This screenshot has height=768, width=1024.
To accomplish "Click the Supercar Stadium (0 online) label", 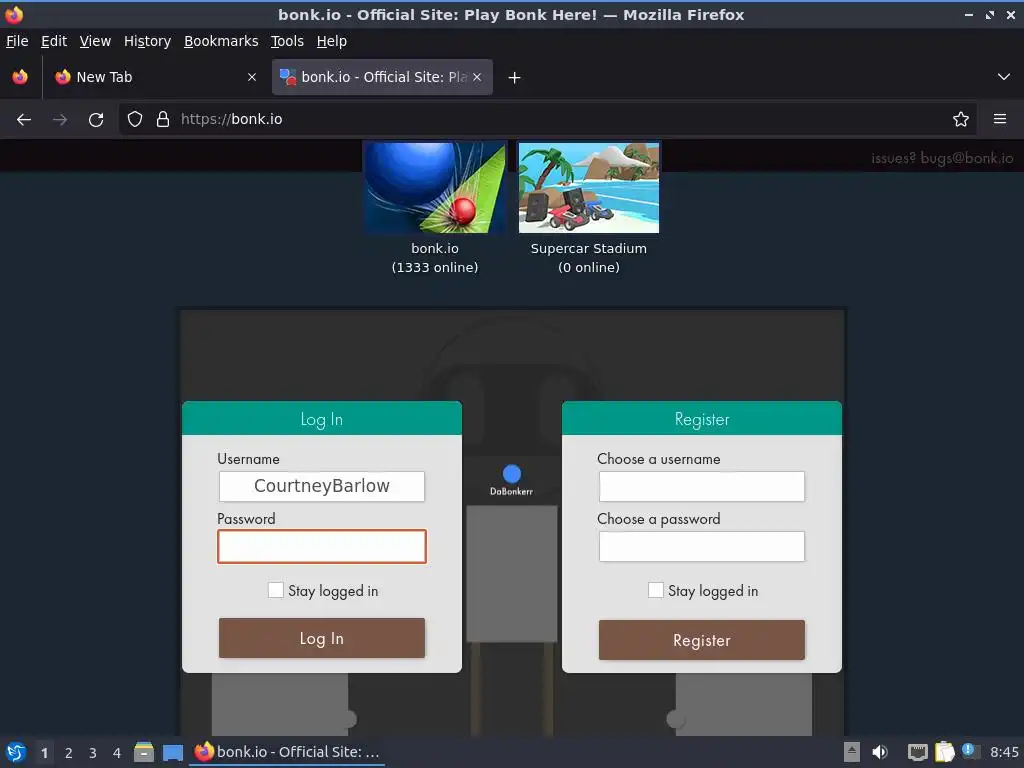I will tap(589, 258).
